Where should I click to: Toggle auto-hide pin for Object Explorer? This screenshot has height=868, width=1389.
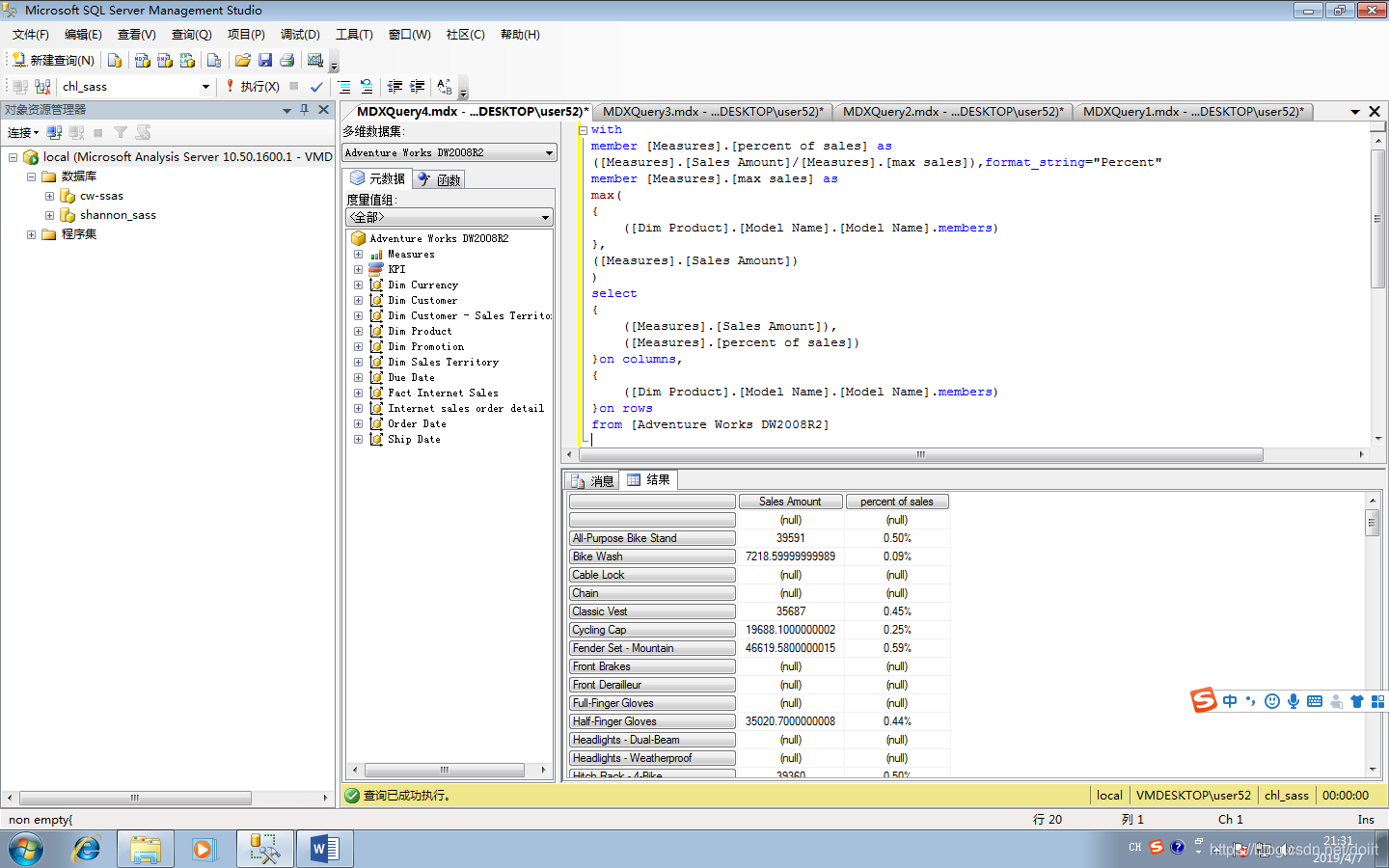tap(304, 110)
